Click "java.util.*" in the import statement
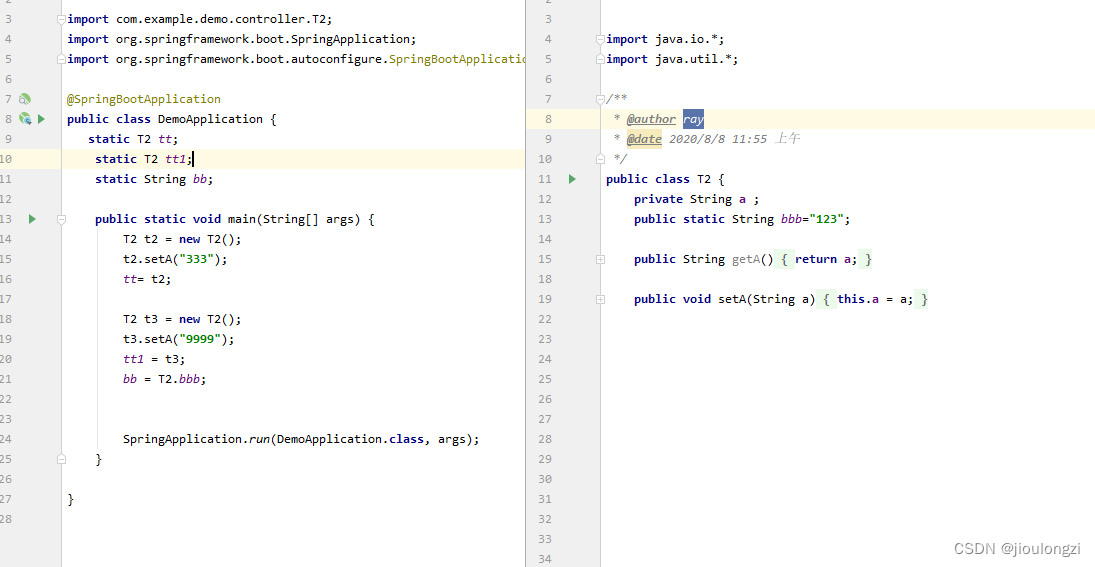This screenshot has height=567, width=1095. point(693,59)
